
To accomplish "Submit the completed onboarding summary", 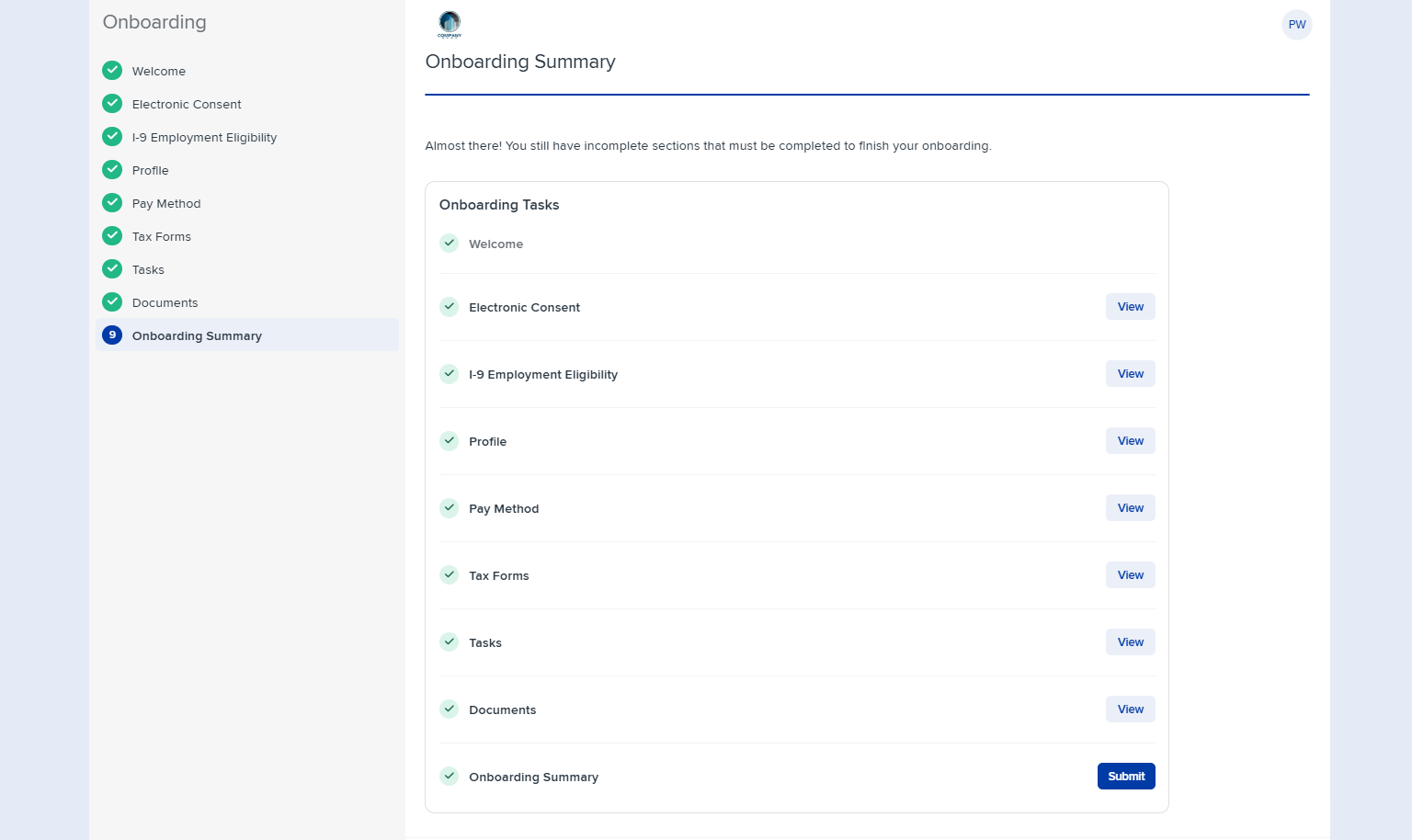I will (x=1126, y=776).
